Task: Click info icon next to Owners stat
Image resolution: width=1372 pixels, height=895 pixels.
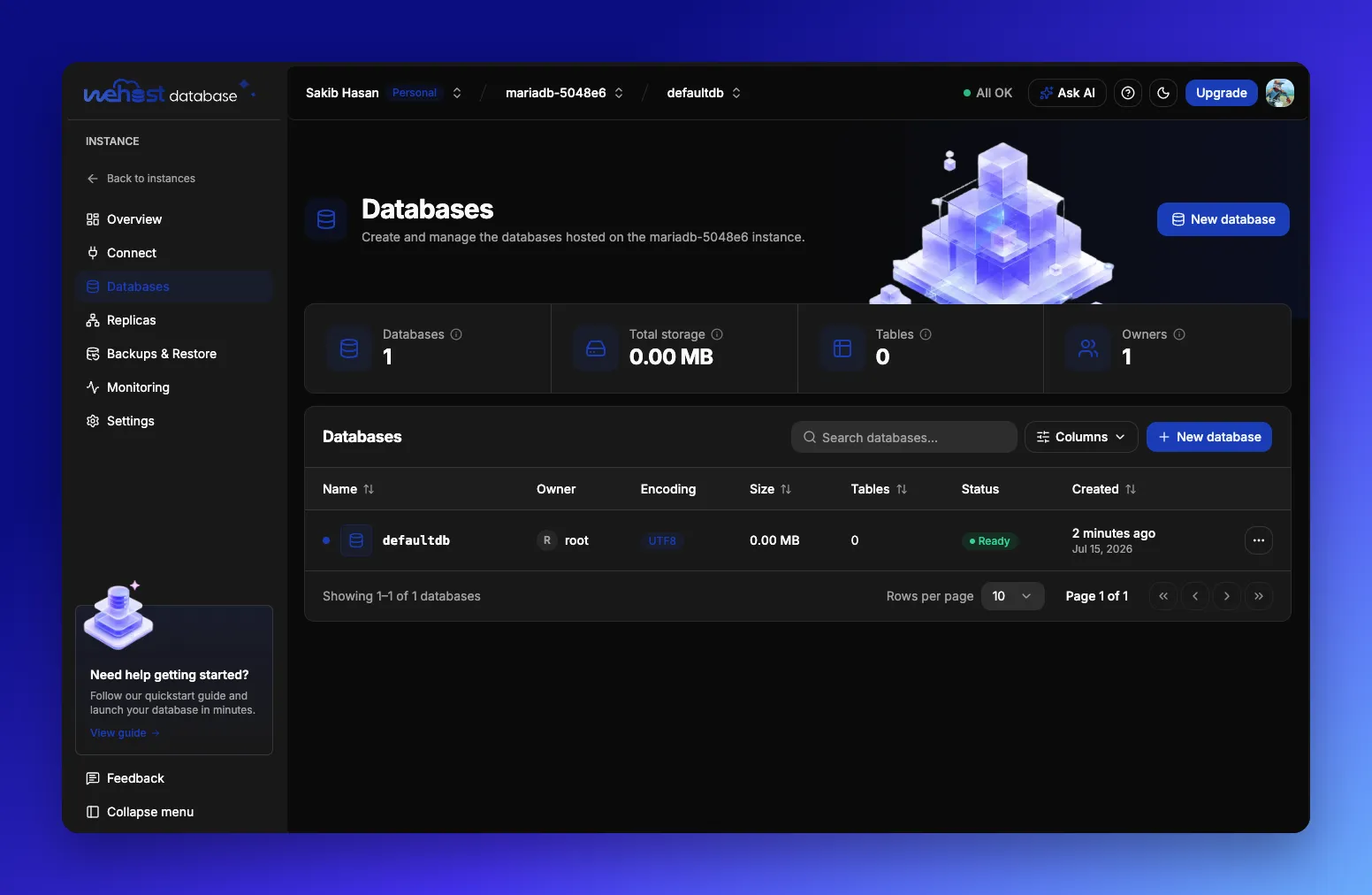Action: point(1179,334)
